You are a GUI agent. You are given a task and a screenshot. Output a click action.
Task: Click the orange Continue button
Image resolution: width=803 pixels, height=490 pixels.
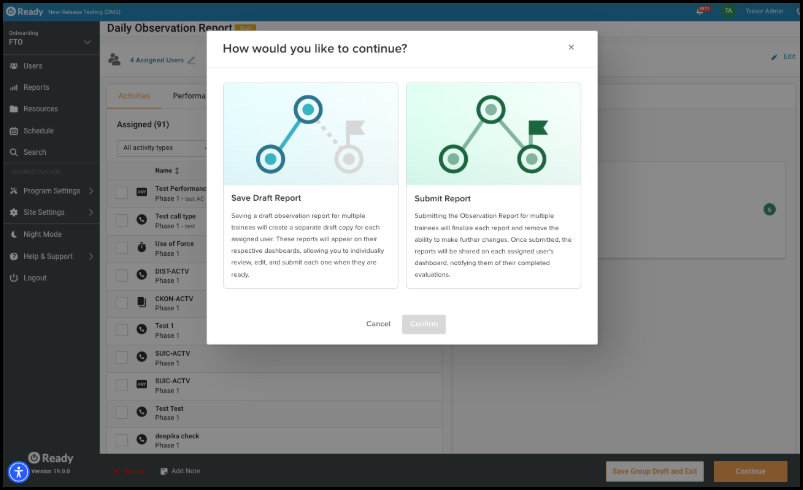750,472
